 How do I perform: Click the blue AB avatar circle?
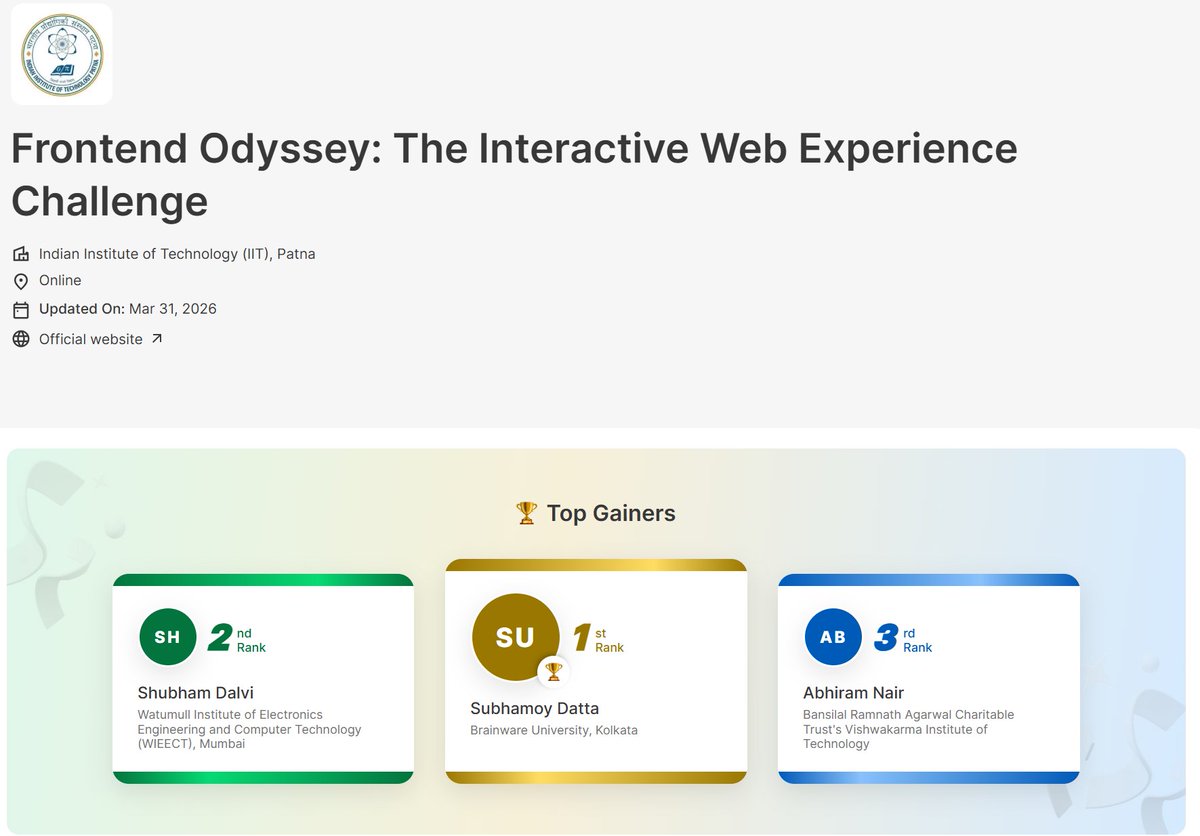tap(833, 637)
